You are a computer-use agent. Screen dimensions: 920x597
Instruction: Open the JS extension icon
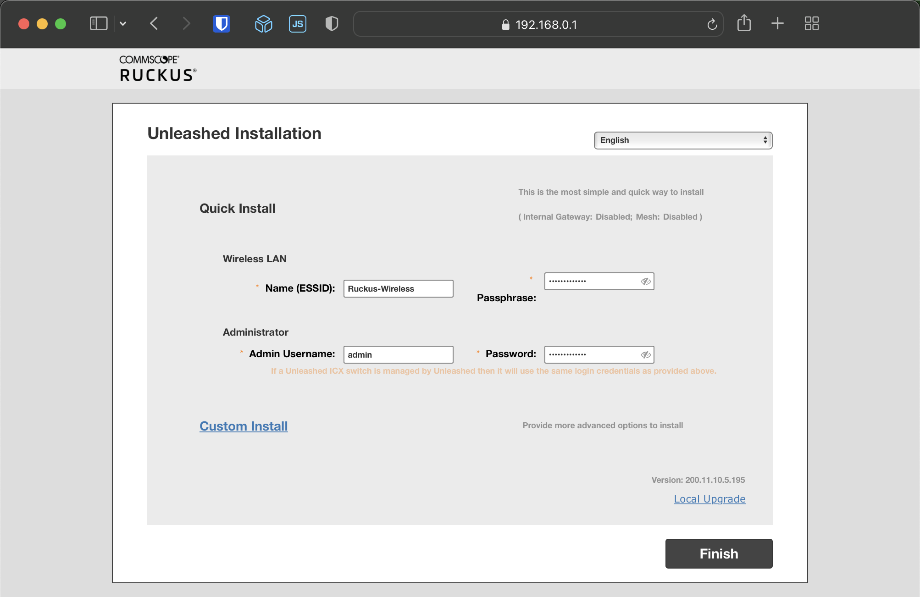pyautogui.click(x=297, y=23)
